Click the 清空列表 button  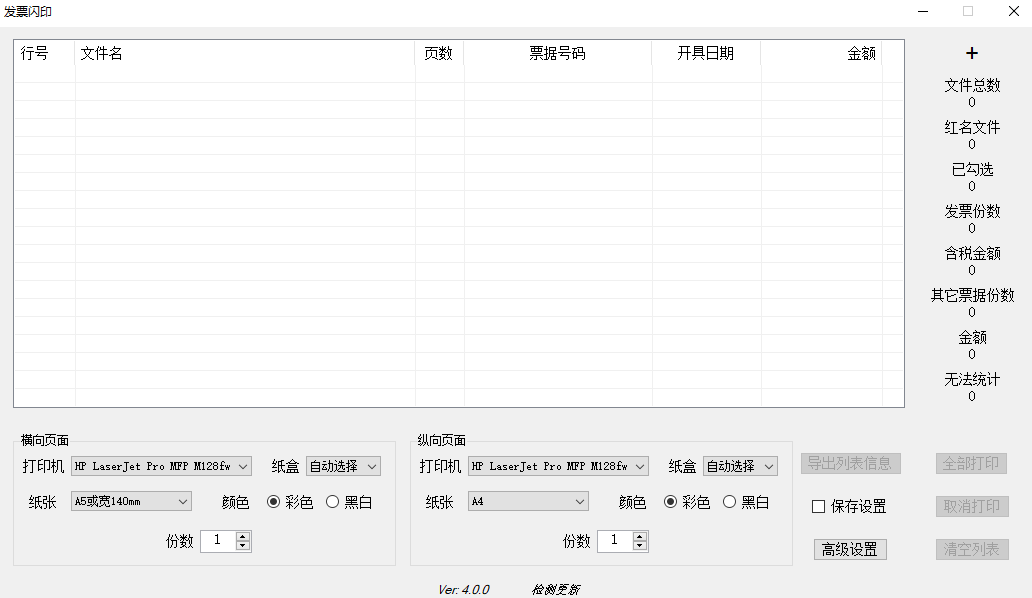point(971,549)
